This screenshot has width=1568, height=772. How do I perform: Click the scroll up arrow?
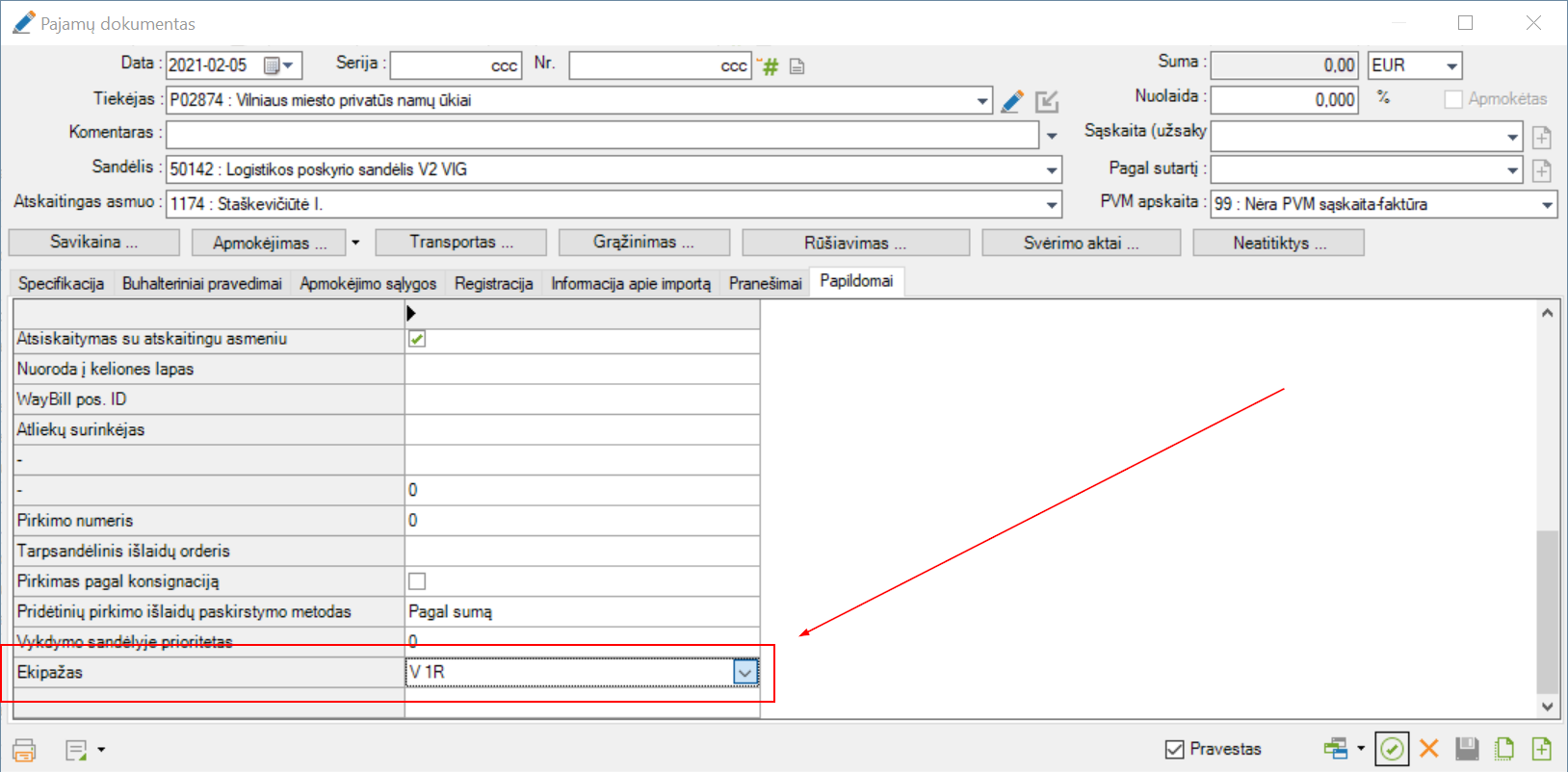(1547, 313)
